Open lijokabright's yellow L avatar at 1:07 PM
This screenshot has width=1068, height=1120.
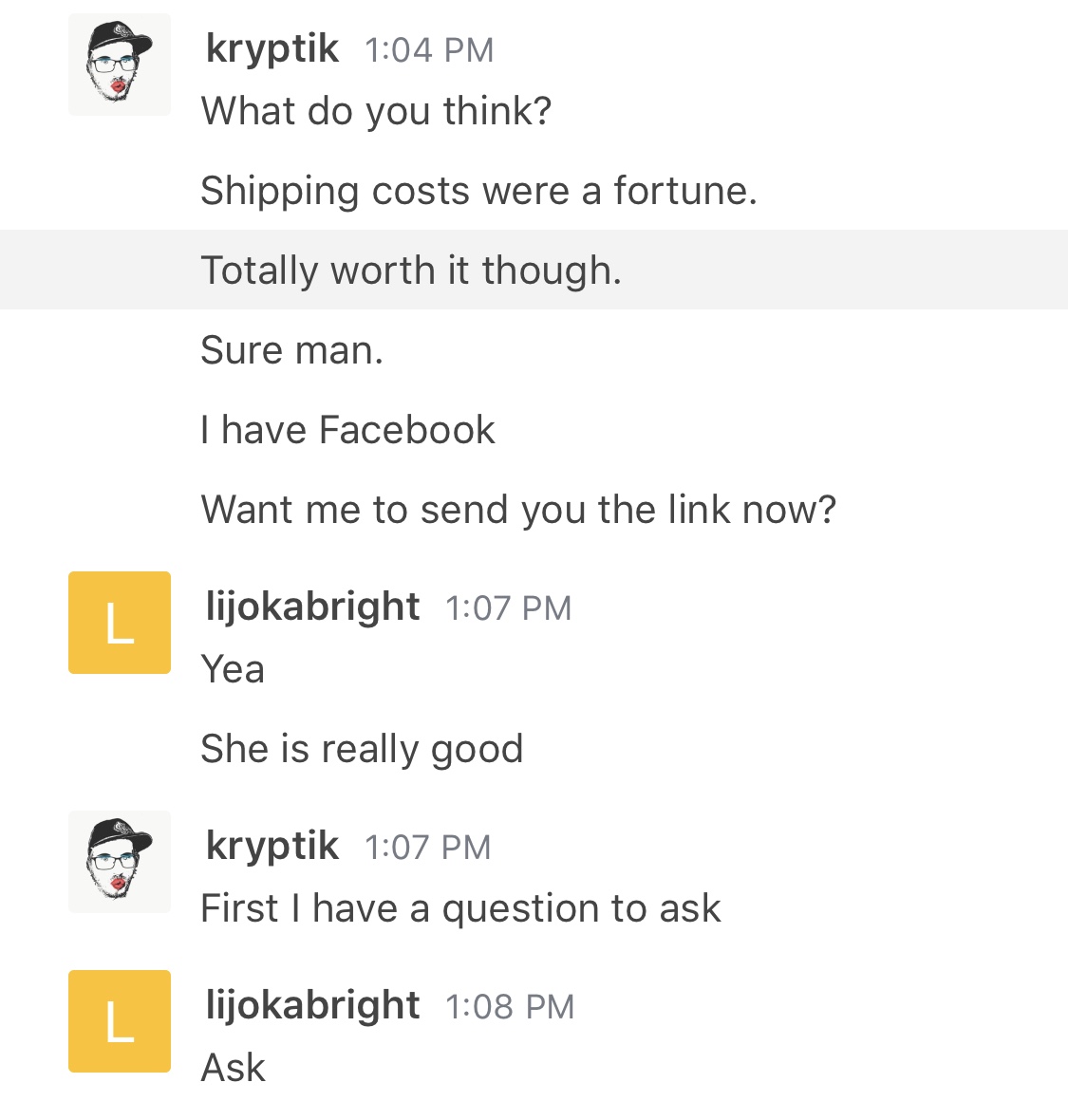tap(120, 622)
